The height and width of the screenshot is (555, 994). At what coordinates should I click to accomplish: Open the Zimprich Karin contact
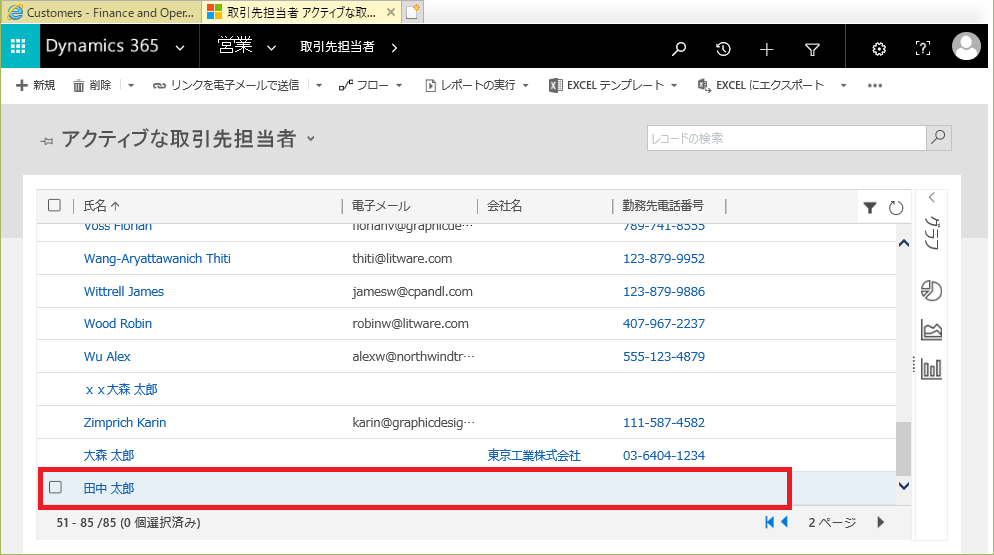(125, 422)
